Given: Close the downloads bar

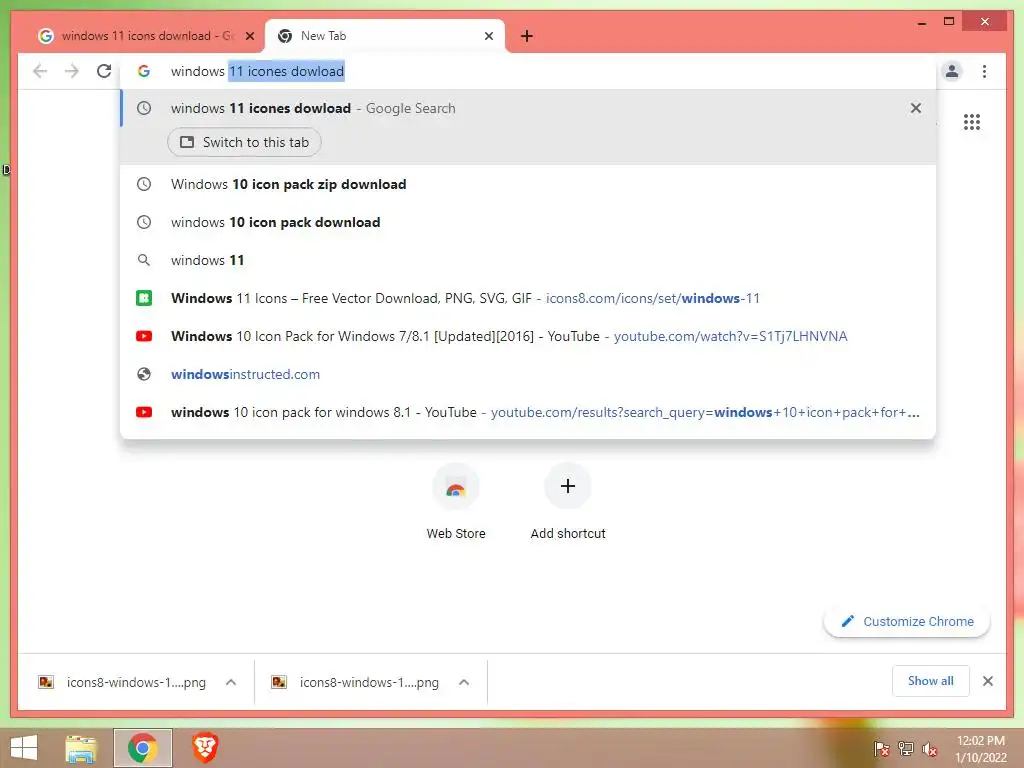Looking at the screenshot, I should pos(988,681).
